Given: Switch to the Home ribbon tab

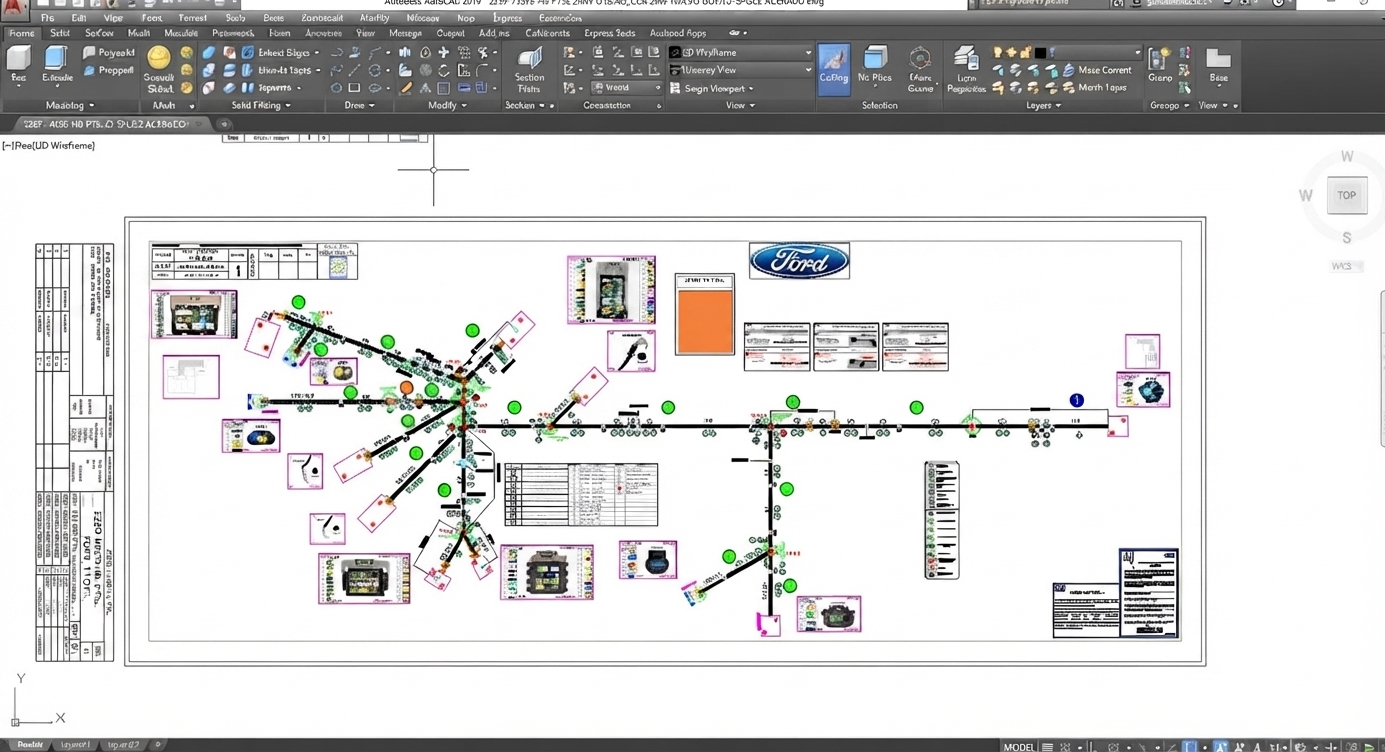Looking at the screenshot, I should (x=21, y=33).
